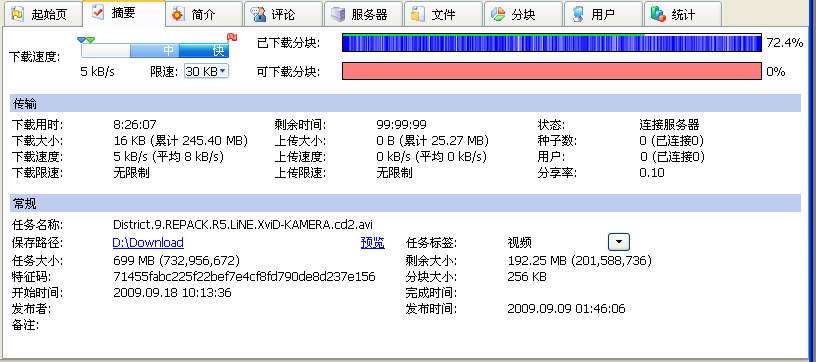
Task: Click the 16 KB (累计 245.40 MB) value
Action: [181, 141]
